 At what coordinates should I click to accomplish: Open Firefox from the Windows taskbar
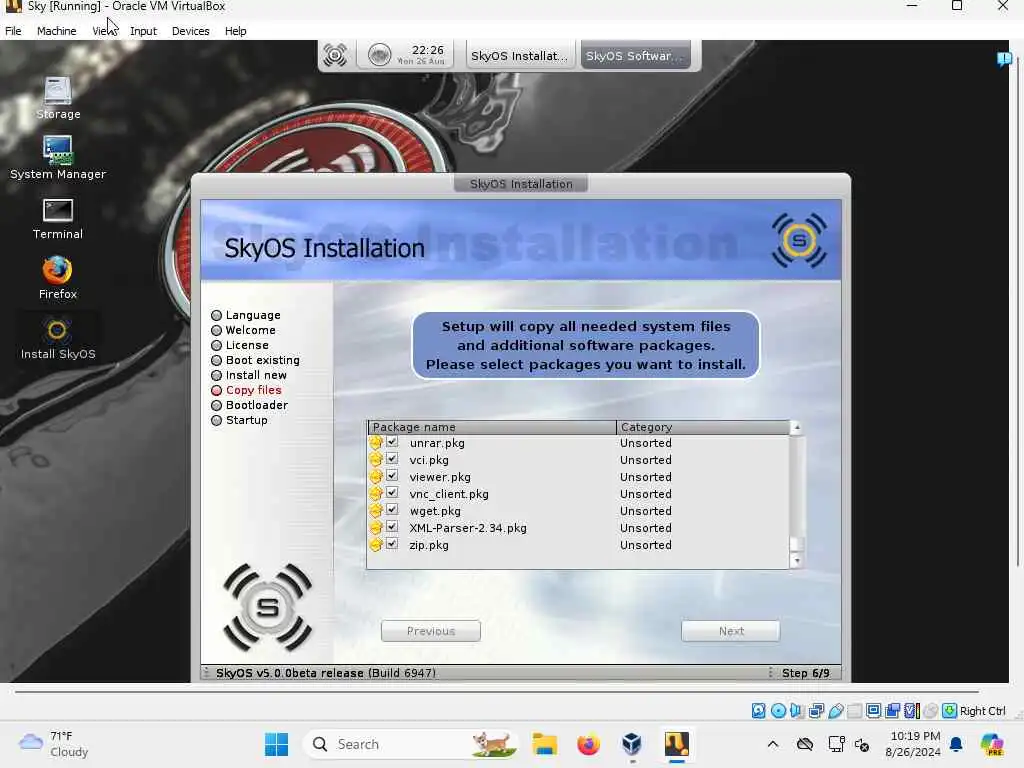coord(588,744)
